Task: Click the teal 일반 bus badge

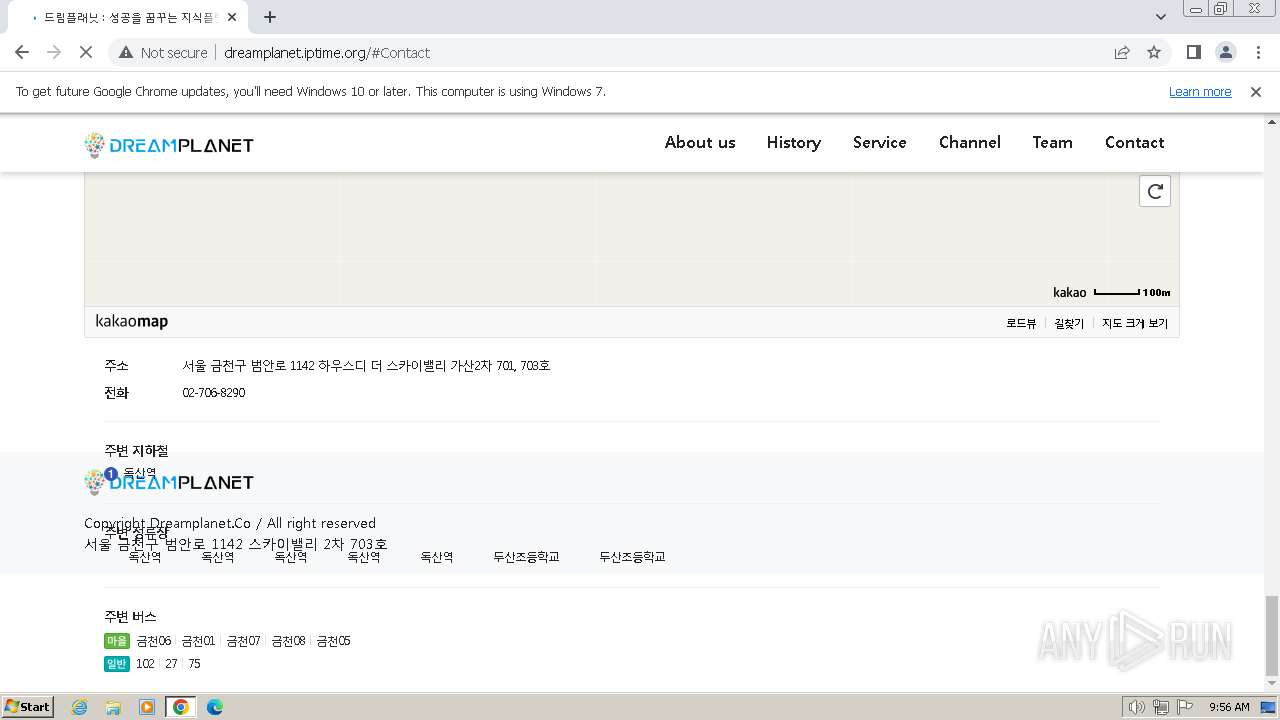Action: (117, 663)
